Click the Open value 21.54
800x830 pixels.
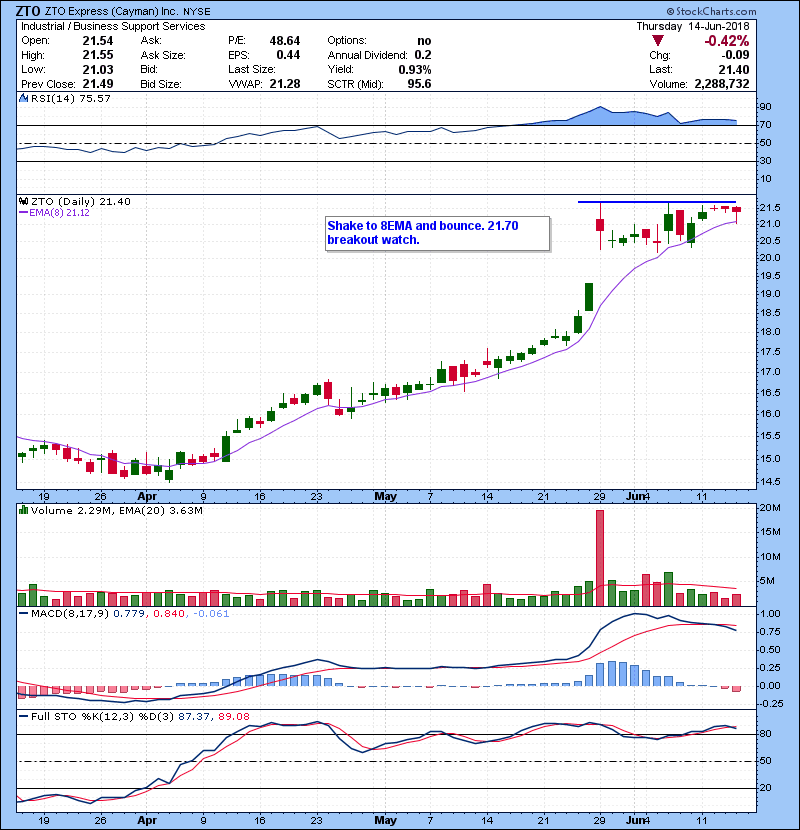[98, 41]
